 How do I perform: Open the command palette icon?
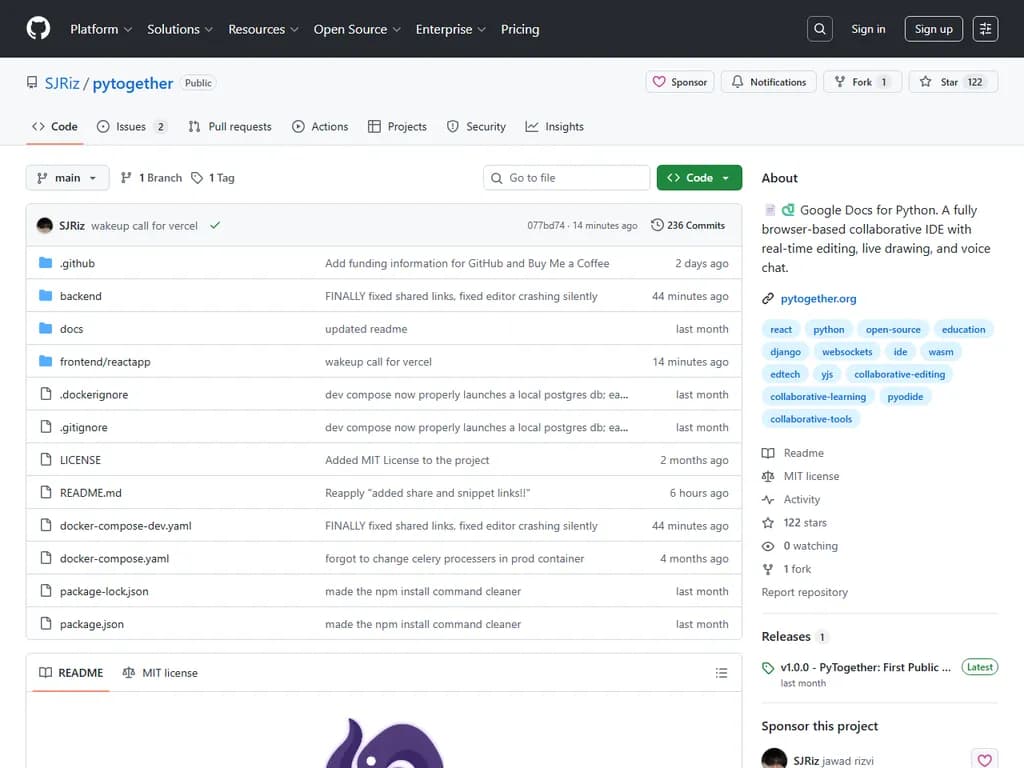[985, 28]
